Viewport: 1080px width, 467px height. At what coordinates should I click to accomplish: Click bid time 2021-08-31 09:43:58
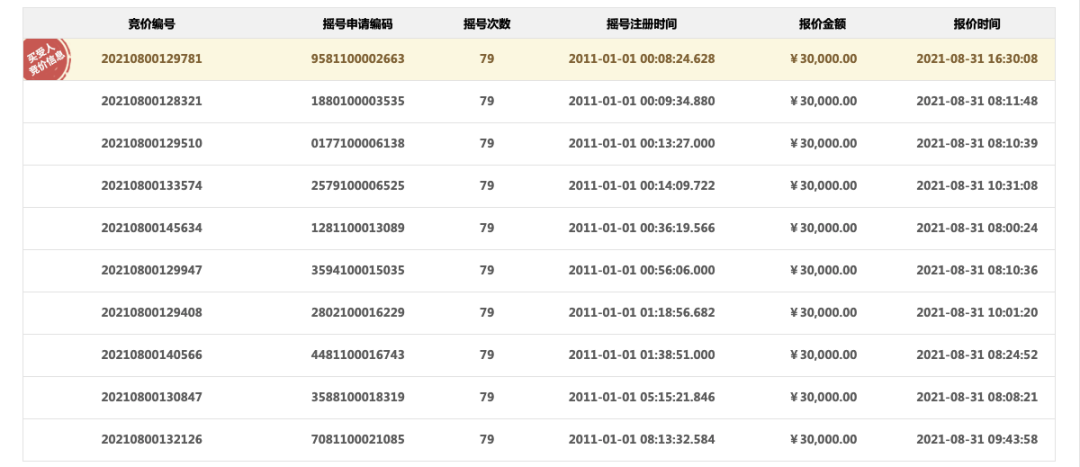tap(977, 439)
